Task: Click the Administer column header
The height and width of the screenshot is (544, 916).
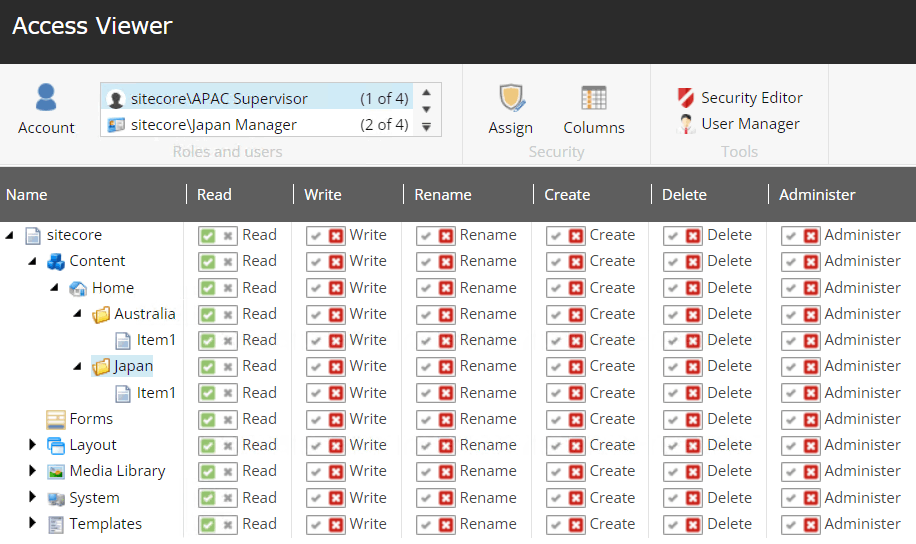Action: (817, 195)
